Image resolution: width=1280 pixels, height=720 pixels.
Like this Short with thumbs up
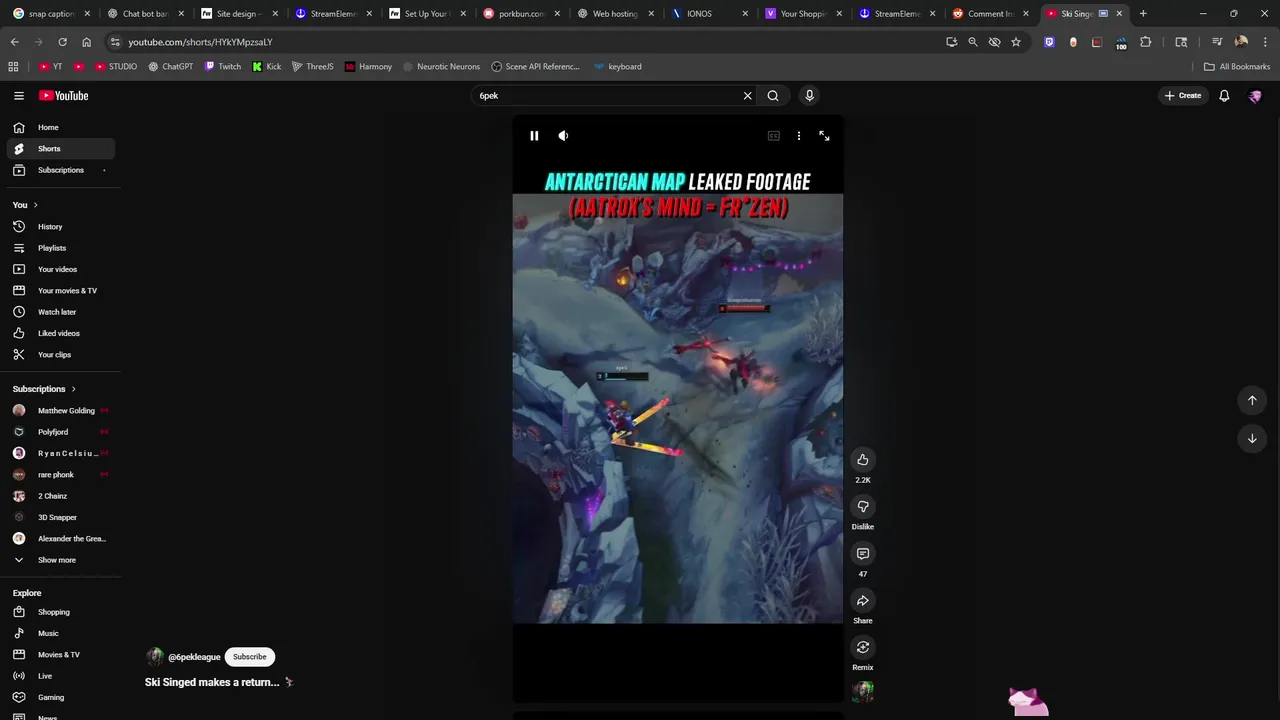pyautogui.click(x=863, y=459)
